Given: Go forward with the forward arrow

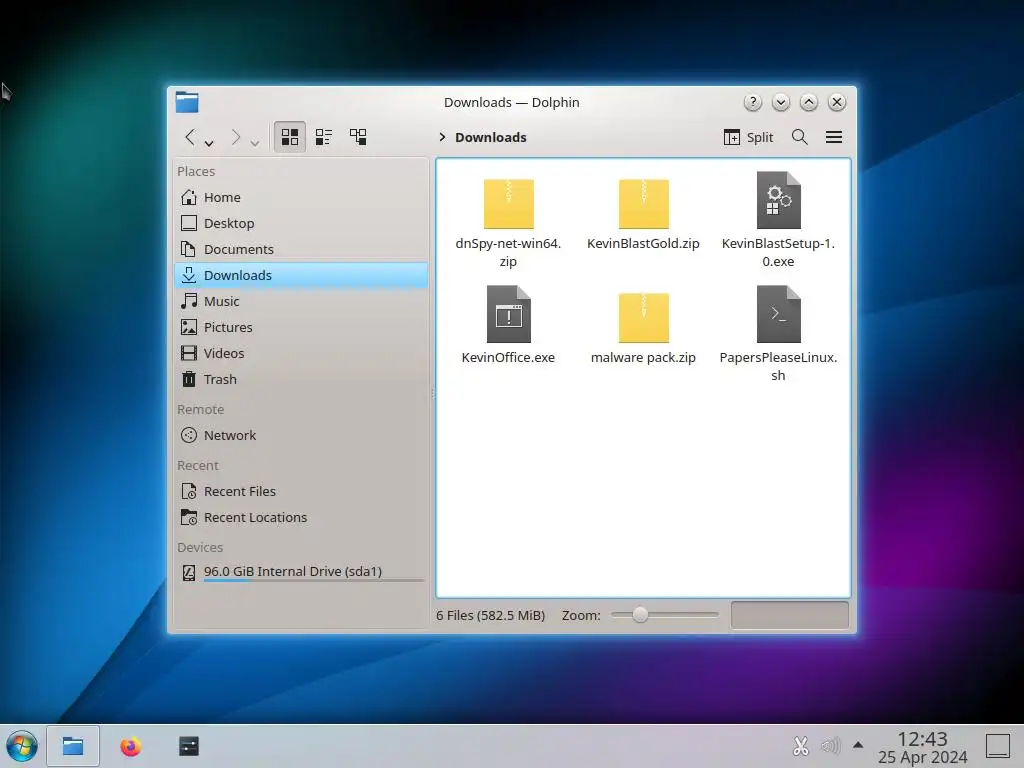Looking at the screenshot, I should tap(236, 137).
